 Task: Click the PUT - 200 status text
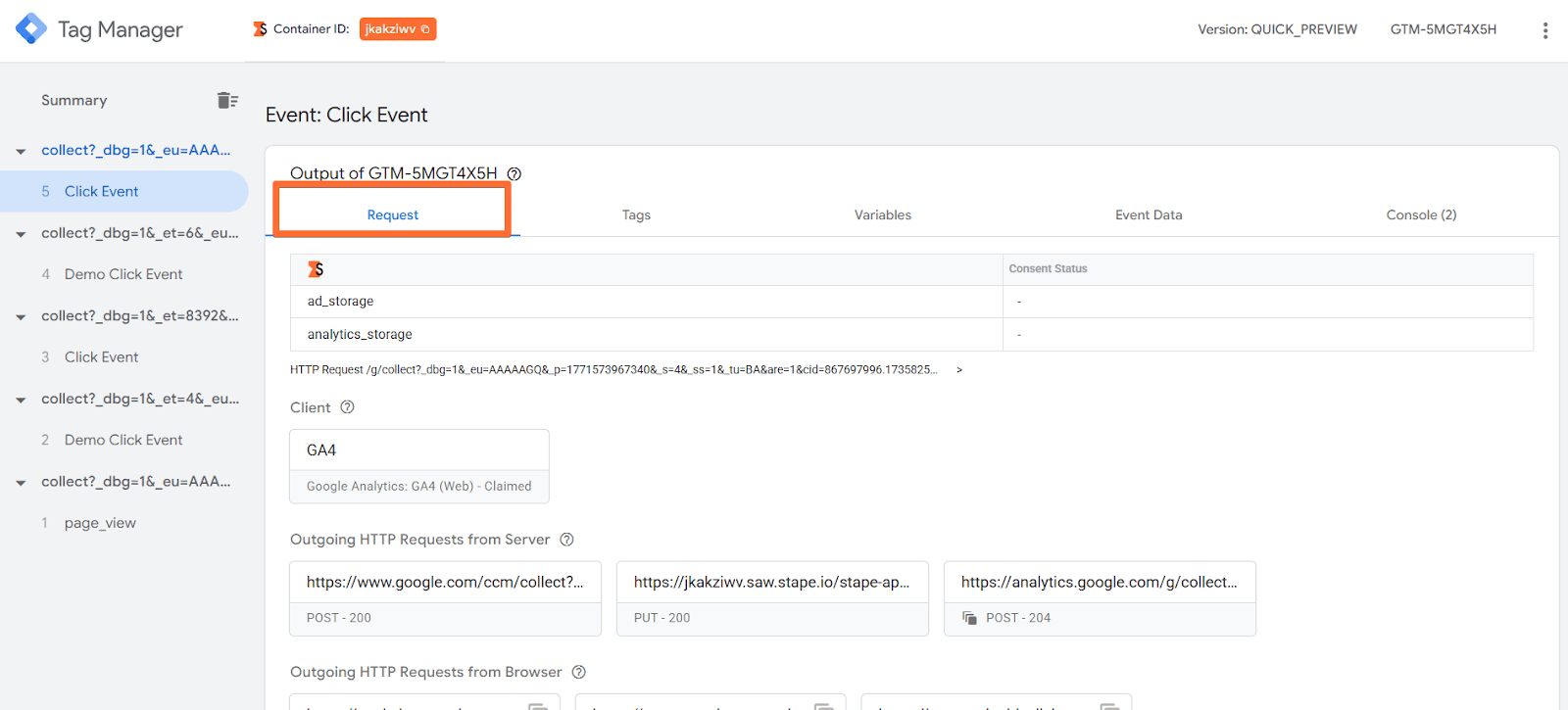point(661,618)
